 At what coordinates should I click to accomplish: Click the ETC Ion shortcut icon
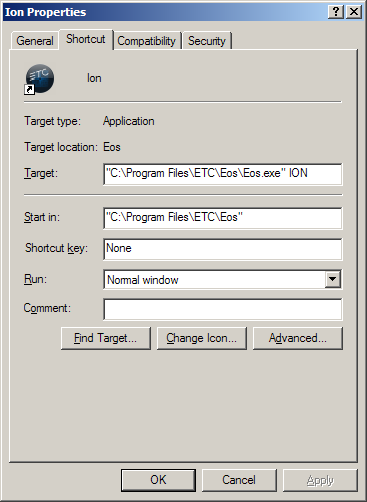(x=39, y=79)
